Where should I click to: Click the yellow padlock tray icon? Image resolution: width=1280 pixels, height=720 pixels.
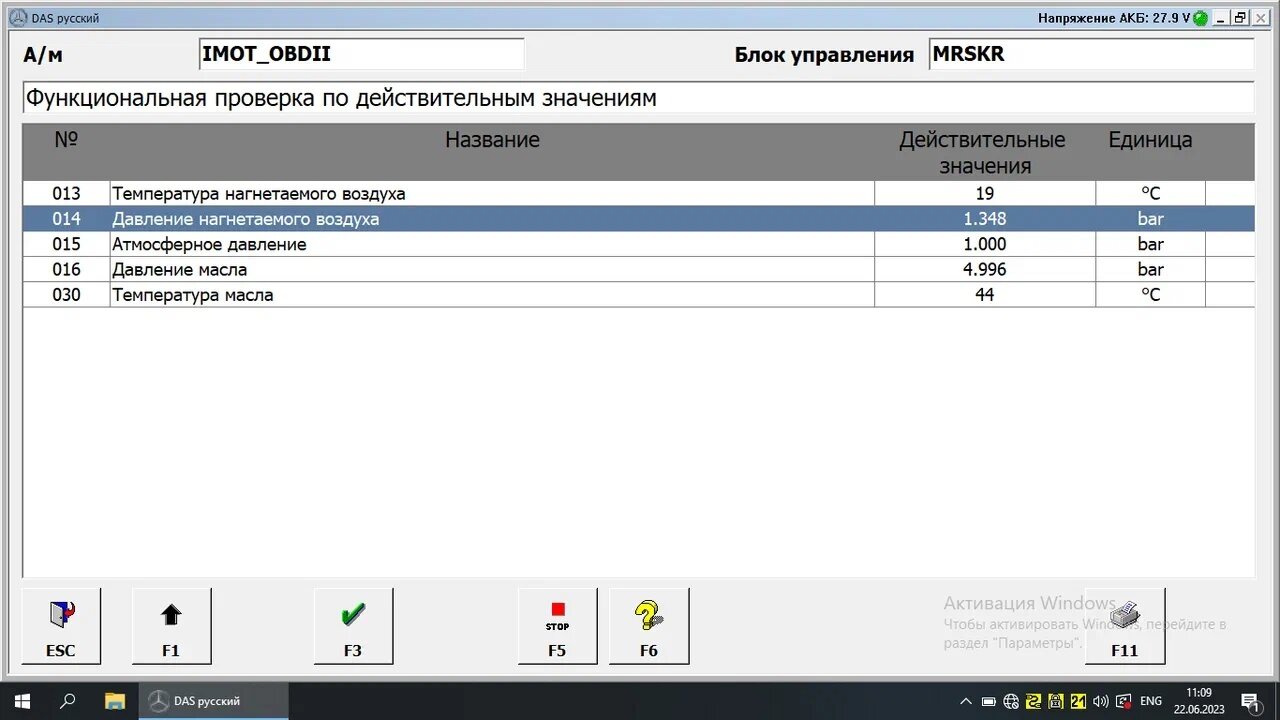[1056, 701]
